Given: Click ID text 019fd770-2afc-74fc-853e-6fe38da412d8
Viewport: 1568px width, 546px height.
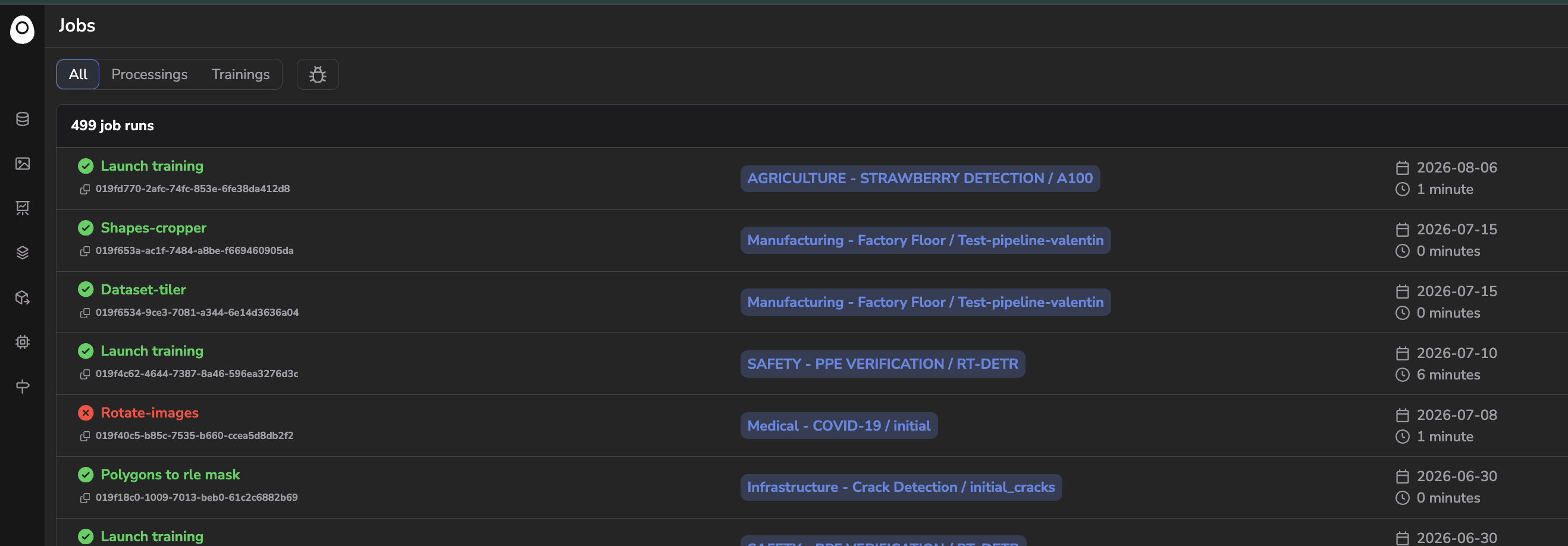Looking at the screenshot, I should pos(192,189).
